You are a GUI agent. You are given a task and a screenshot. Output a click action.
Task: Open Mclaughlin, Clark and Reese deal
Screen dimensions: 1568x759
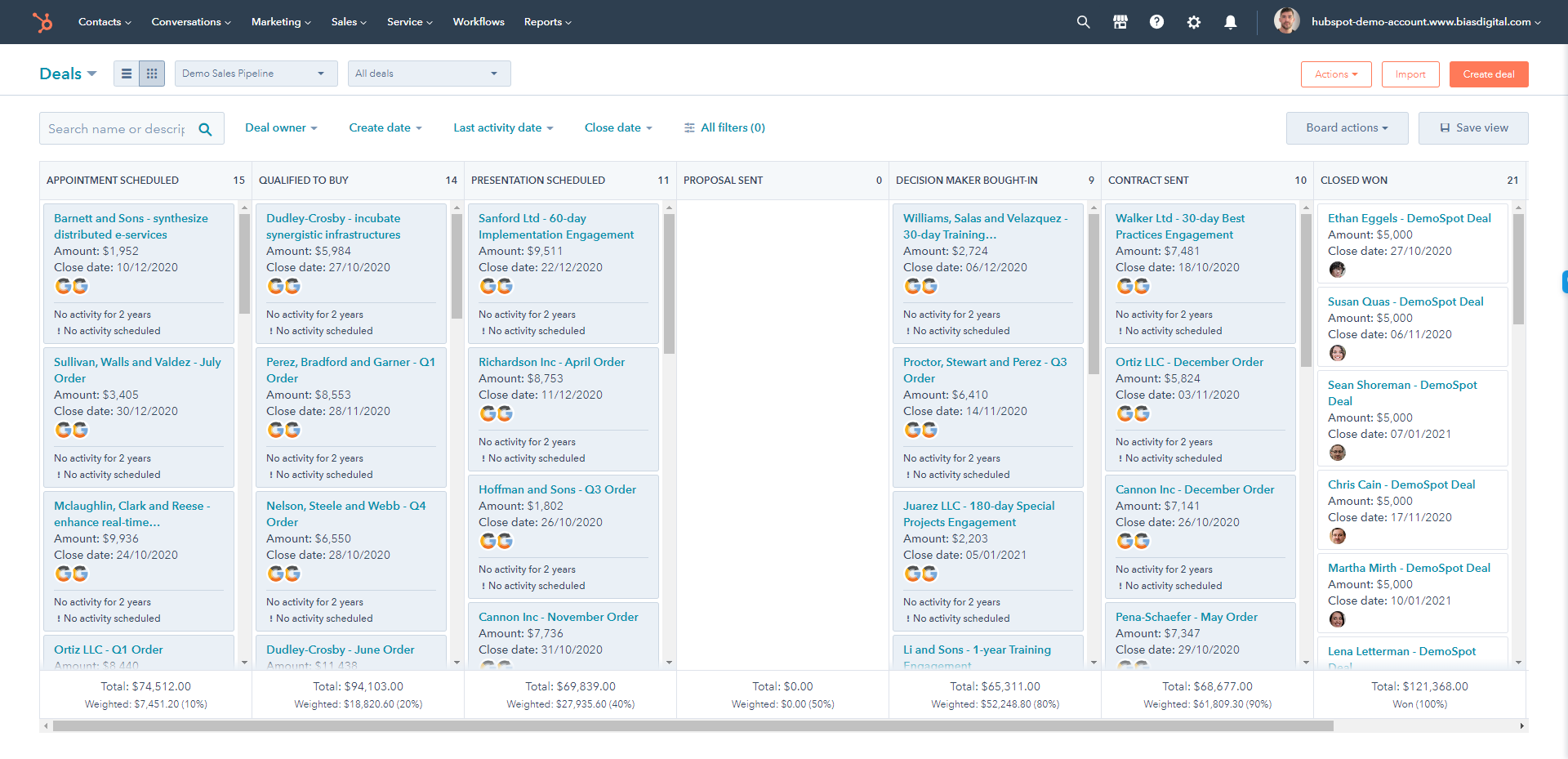(132, 514)
